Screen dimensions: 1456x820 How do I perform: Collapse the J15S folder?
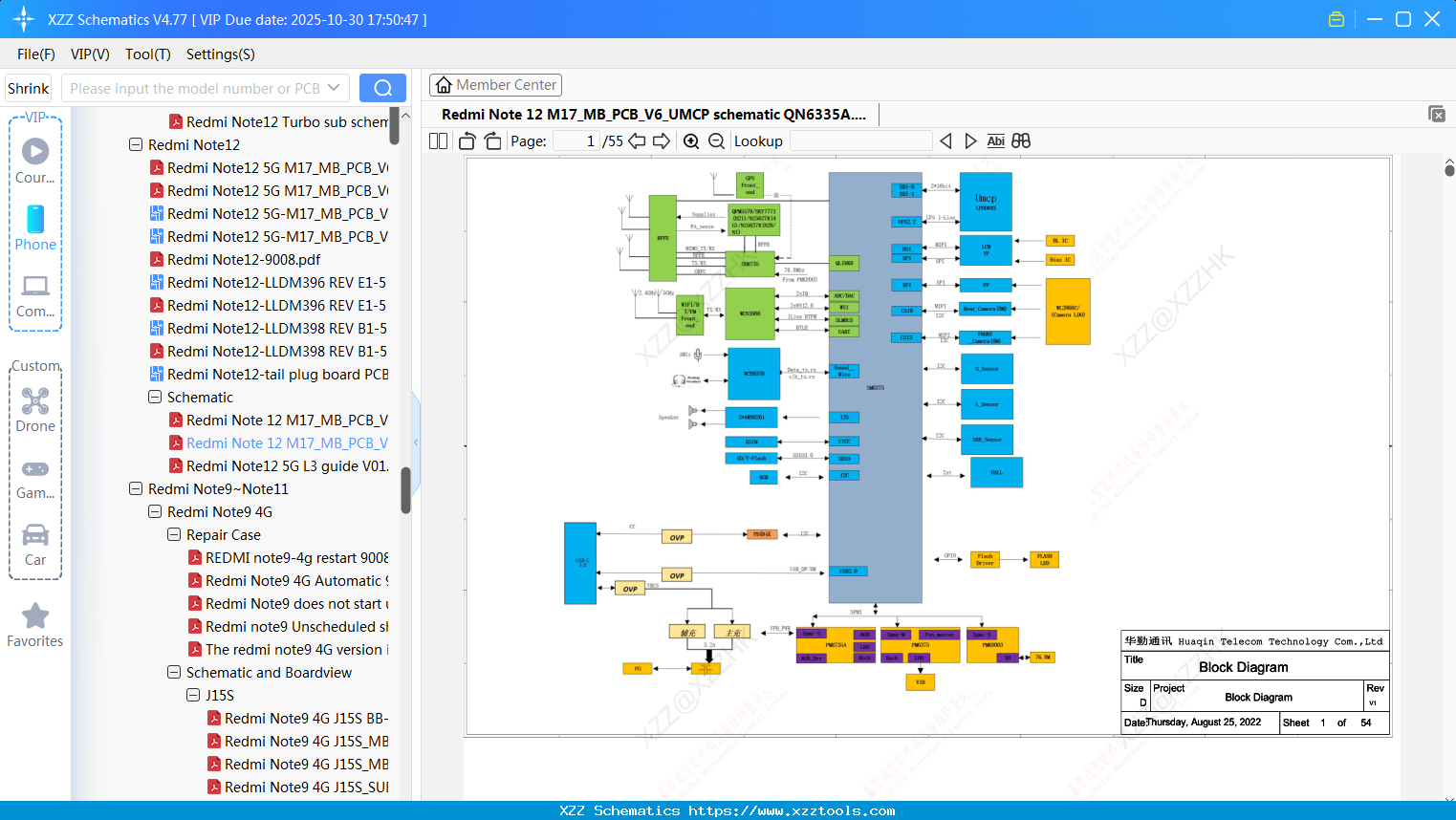point(193,695)
